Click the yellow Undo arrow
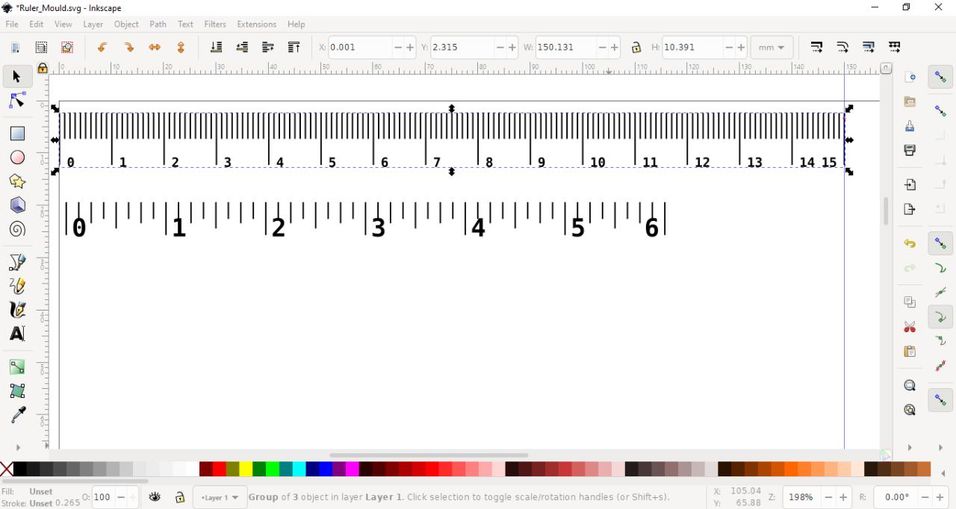The width and height of the screenshot is (956, 509). pyautogui.click(x=910, y=243)
